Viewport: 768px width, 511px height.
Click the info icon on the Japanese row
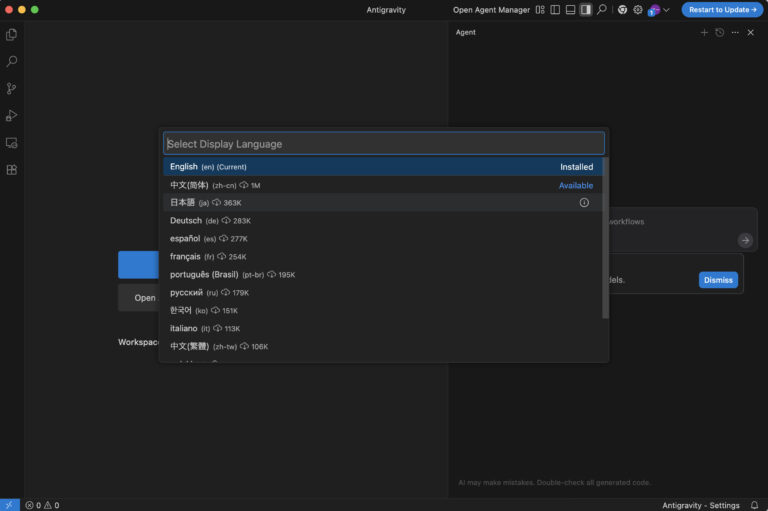click(584, 203)
